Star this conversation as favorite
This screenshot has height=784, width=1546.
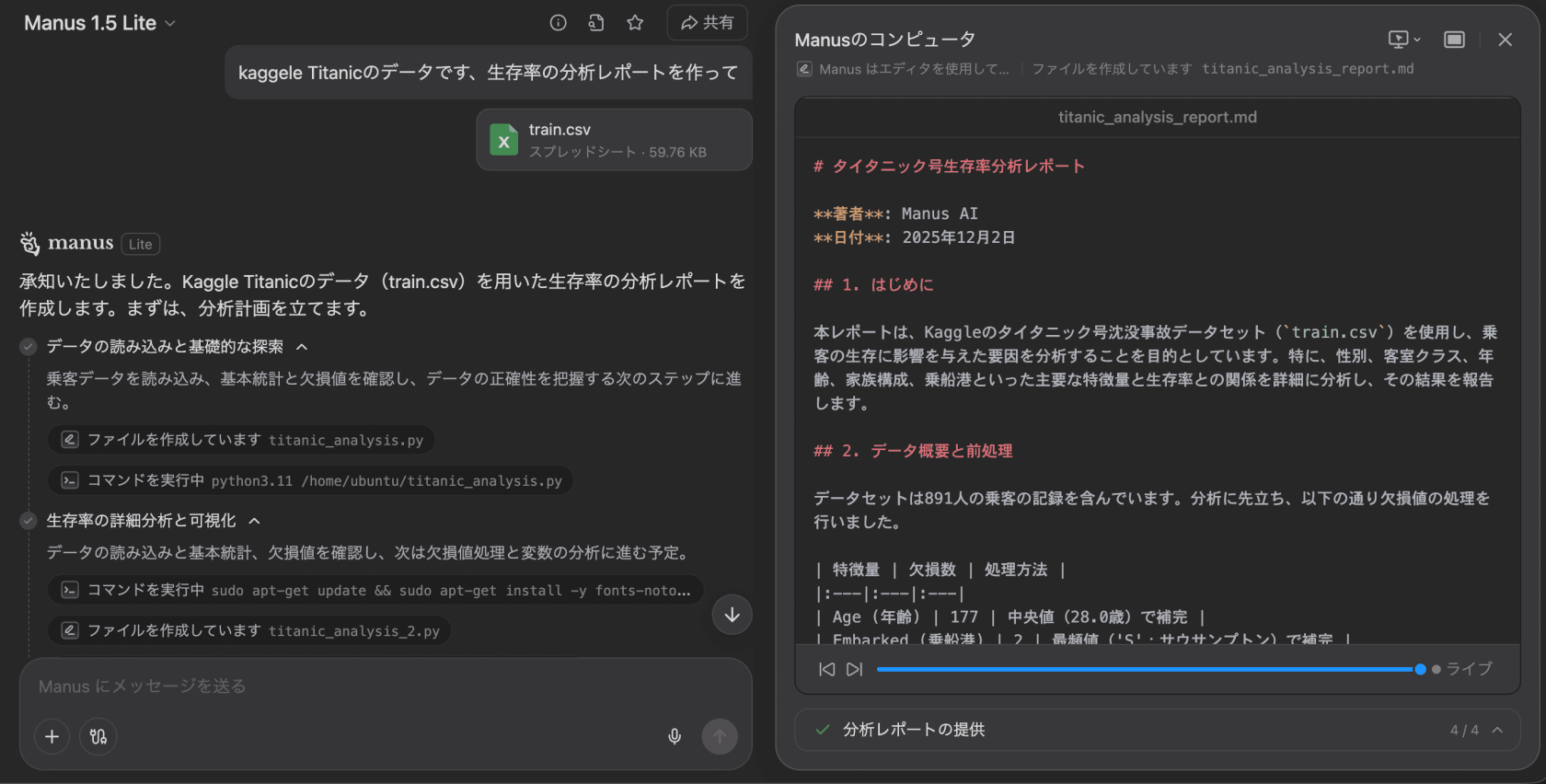(635, 23)
